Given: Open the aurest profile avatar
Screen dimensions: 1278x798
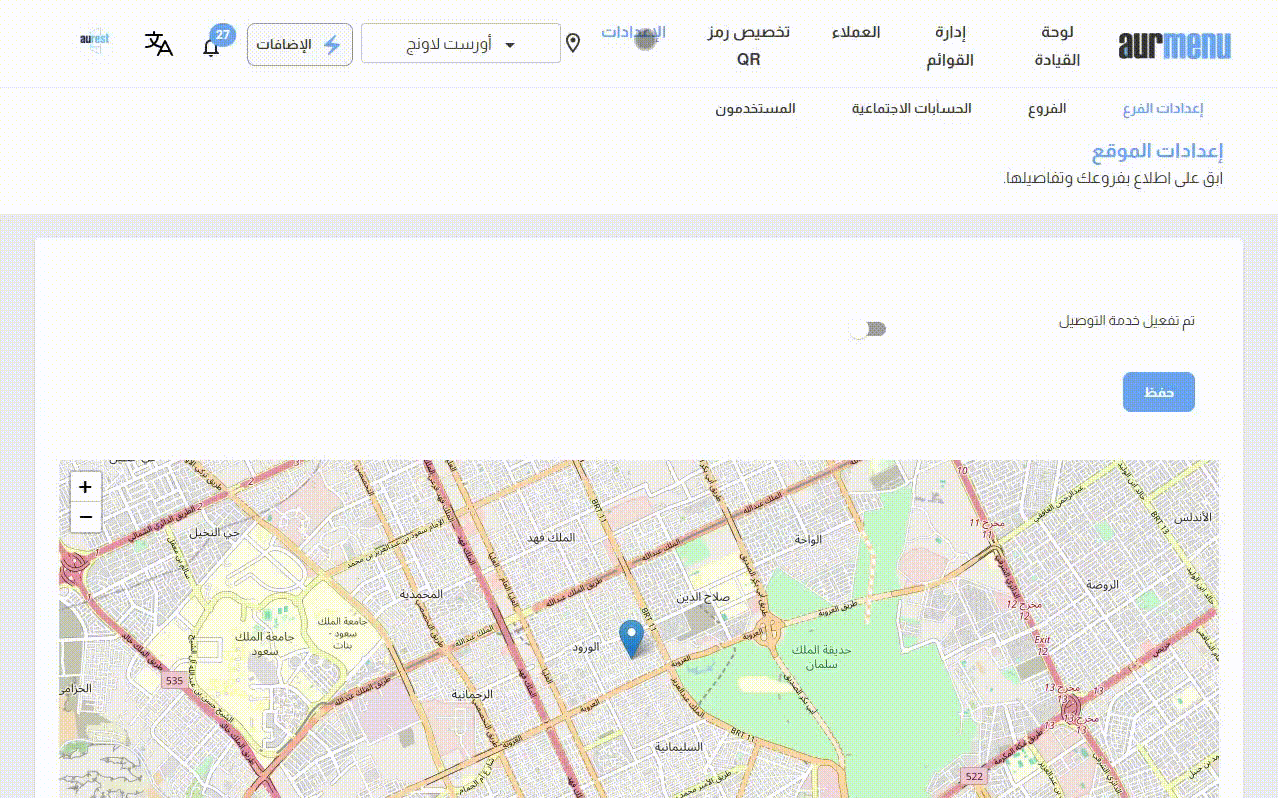Looking at the screenshot, I should point(95,42).
